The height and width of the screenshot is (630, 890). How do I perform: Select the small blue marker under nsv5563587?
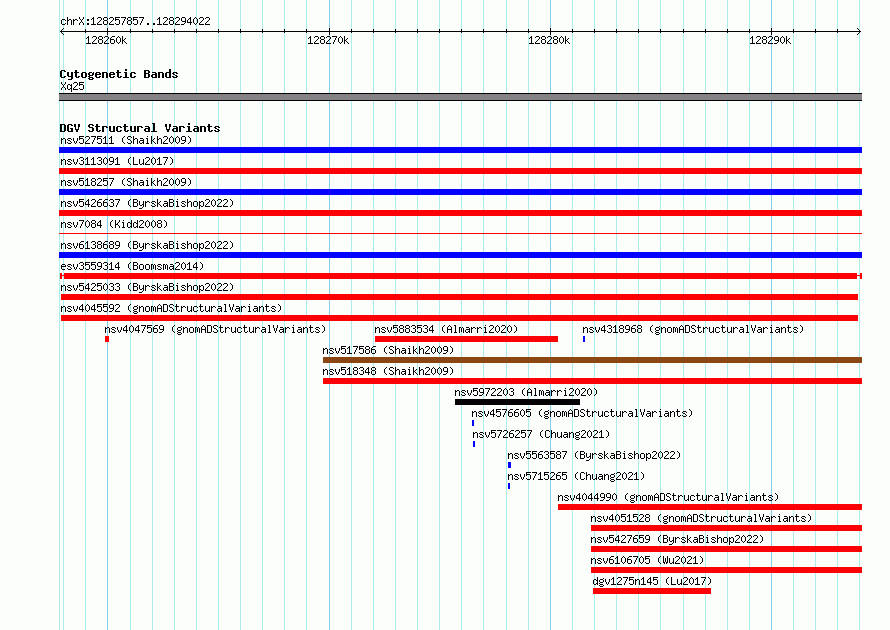(x=509, y=465)
